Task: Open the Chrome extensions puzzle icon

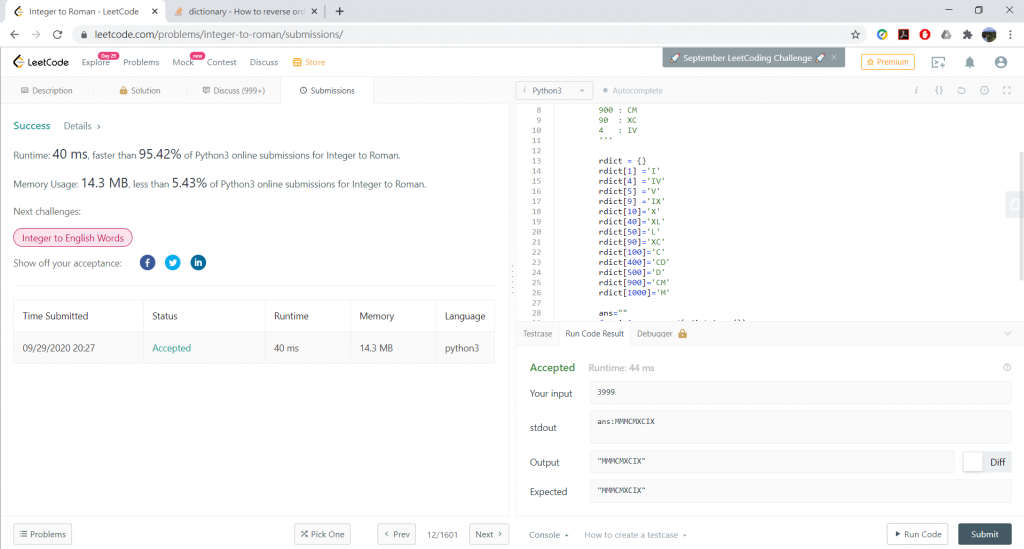Action: coord(967,35)
